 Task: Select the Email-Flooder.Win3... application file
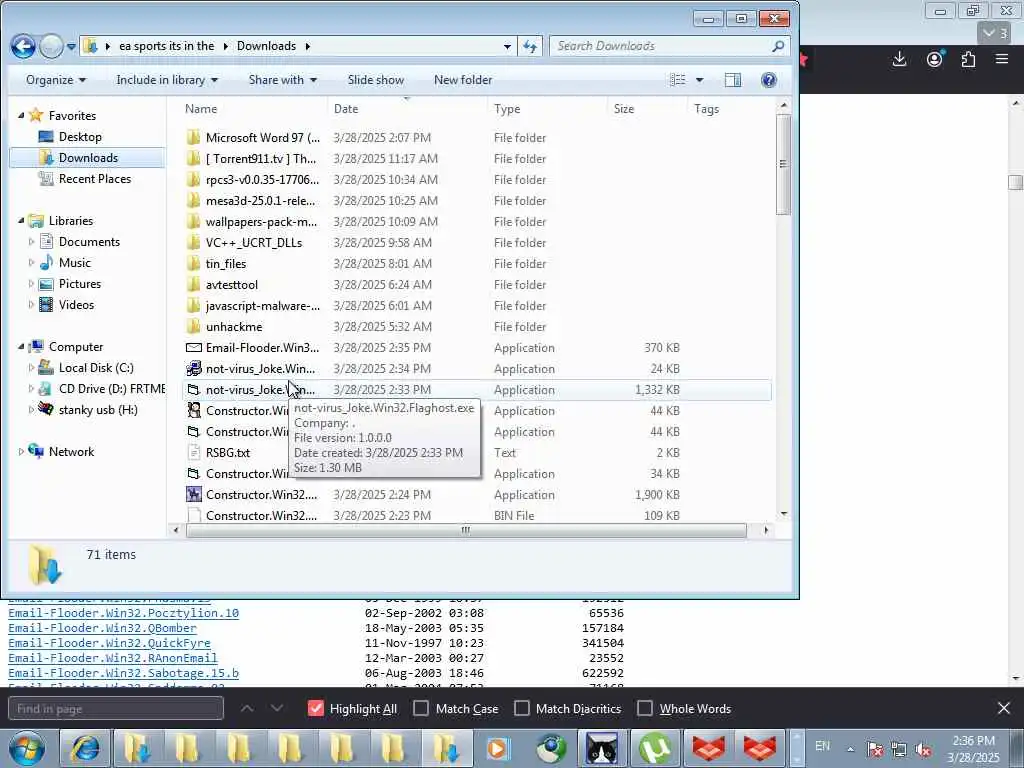477,347
